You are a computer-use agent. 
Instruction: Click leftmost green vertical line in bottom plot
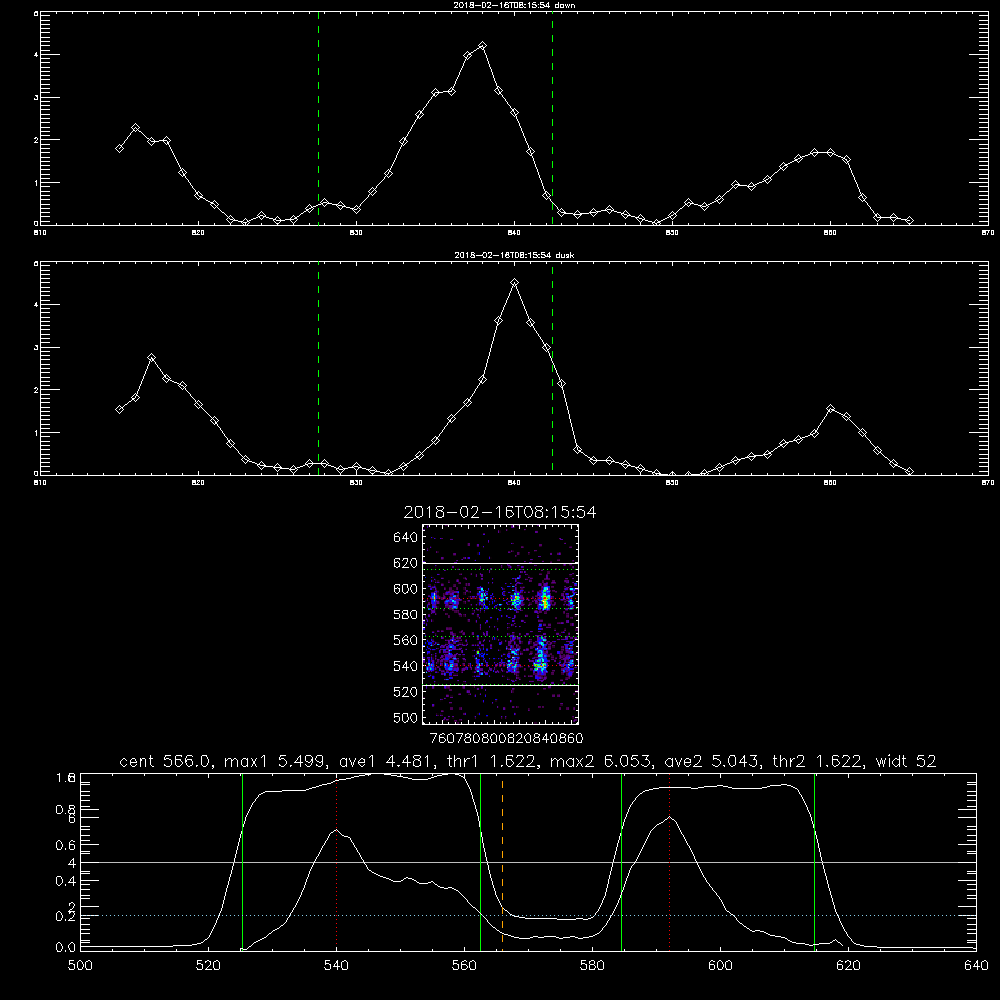242,861
